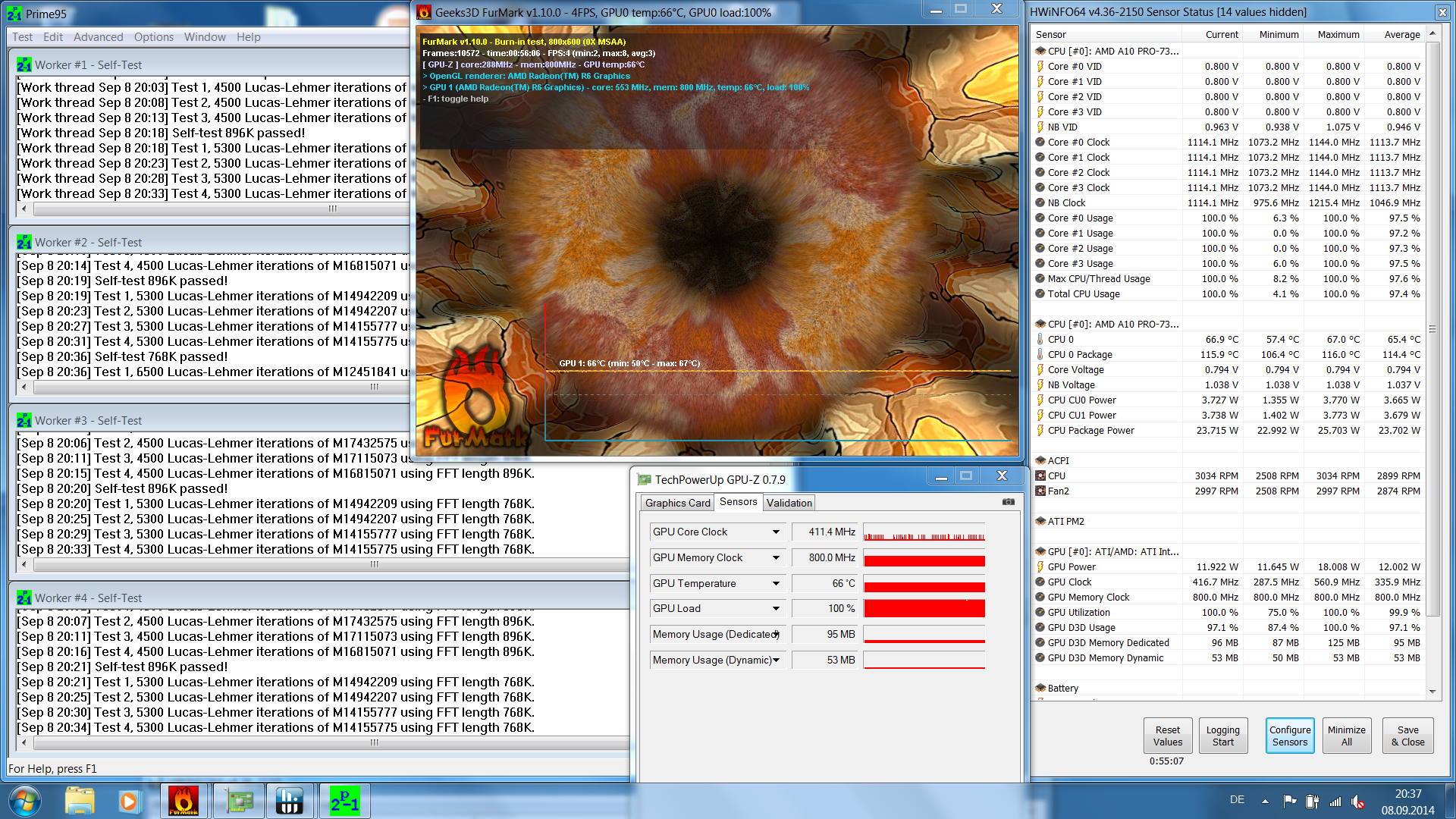Click the thermometer icon beside CPU 0 Package
The image size is (1456, 819).
pyautogui.click(x=1040, y=355)
